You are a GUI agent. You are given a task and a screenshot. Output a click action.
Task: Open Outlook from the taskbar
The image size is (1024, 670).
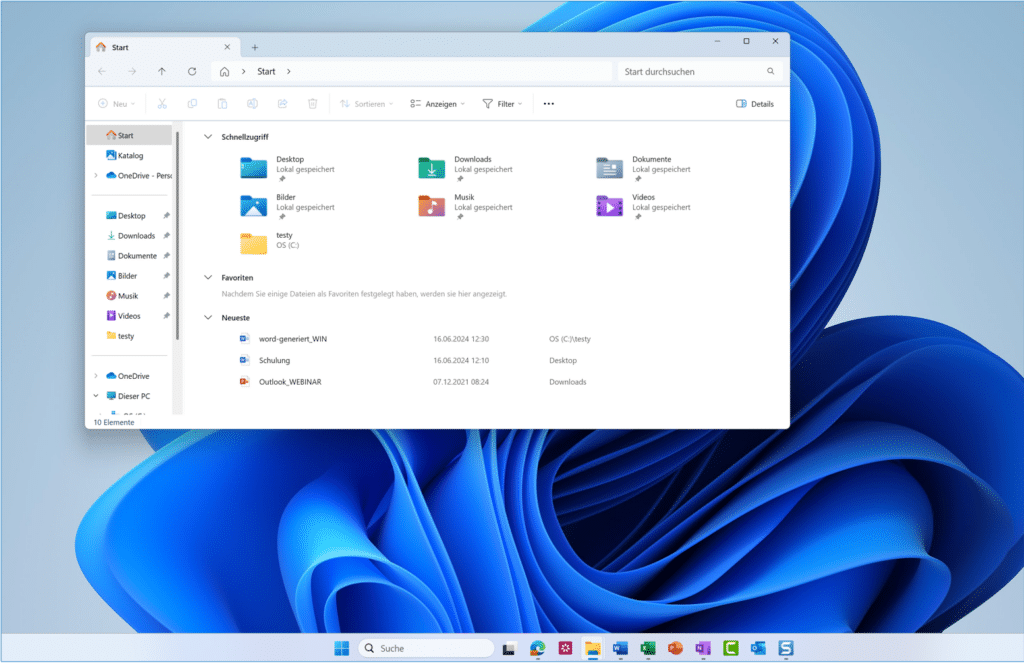[758, 648]
